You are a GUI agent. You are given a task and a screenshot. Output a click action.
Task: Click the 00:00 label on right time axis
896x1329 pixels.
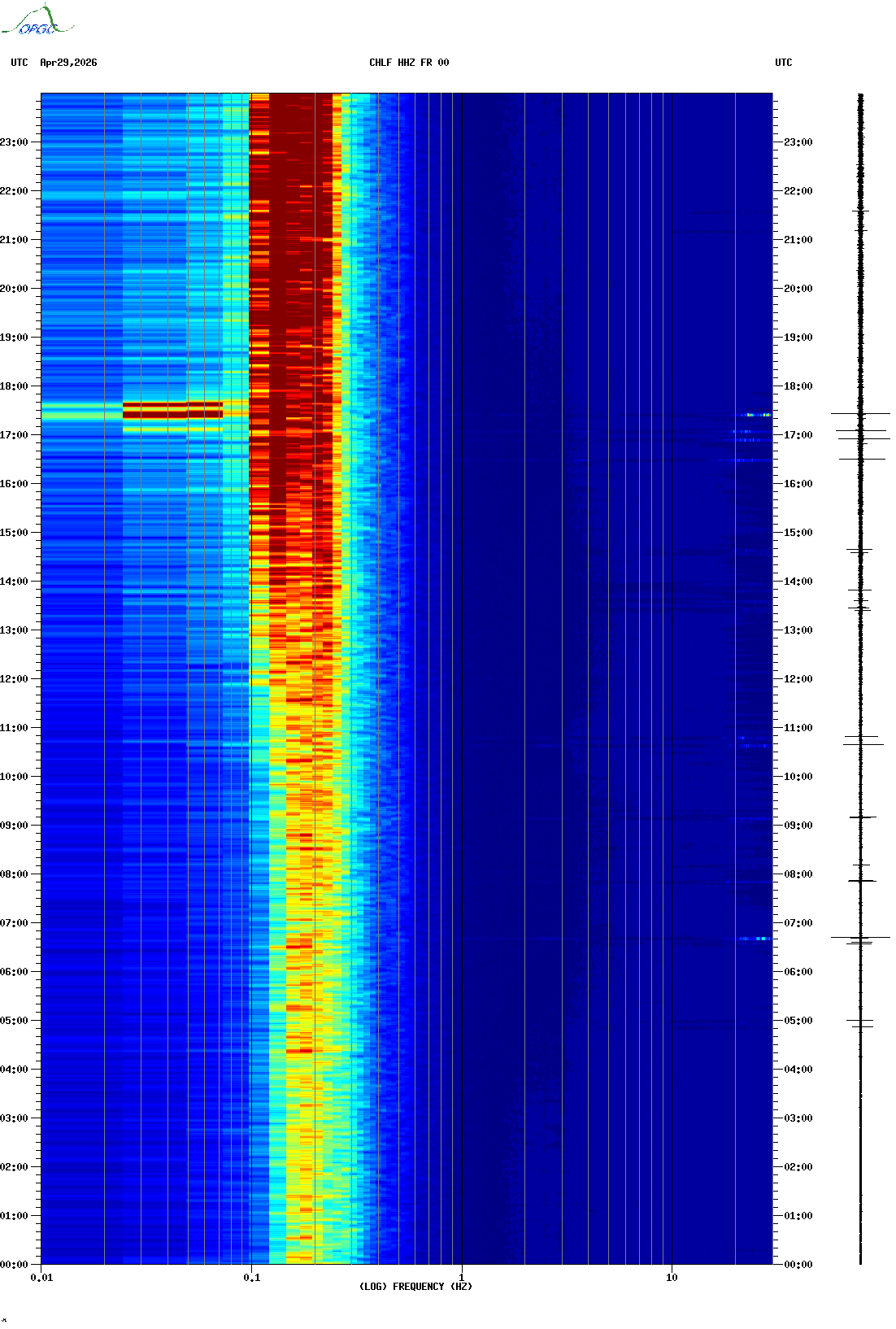click(x=798, y=1265)
